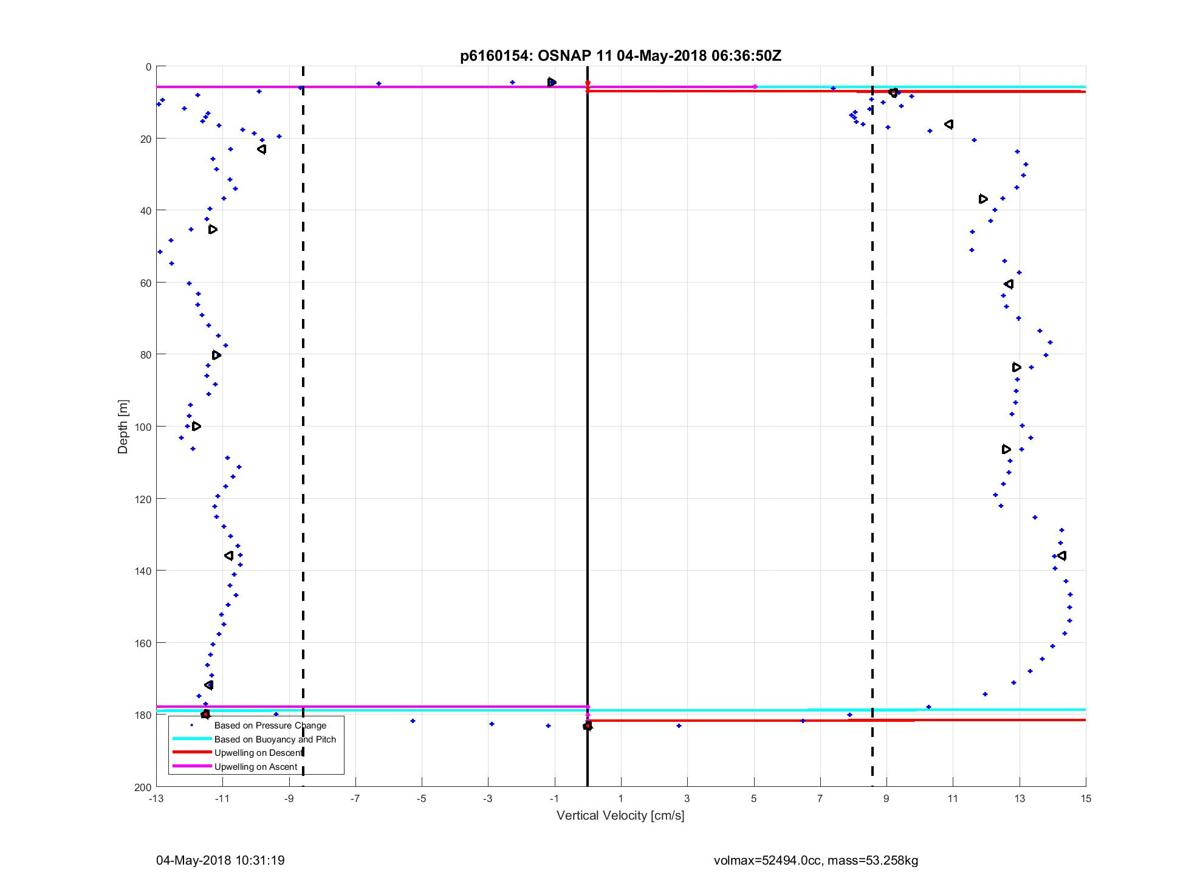Click positive velocity axis tick label 7

820,799
